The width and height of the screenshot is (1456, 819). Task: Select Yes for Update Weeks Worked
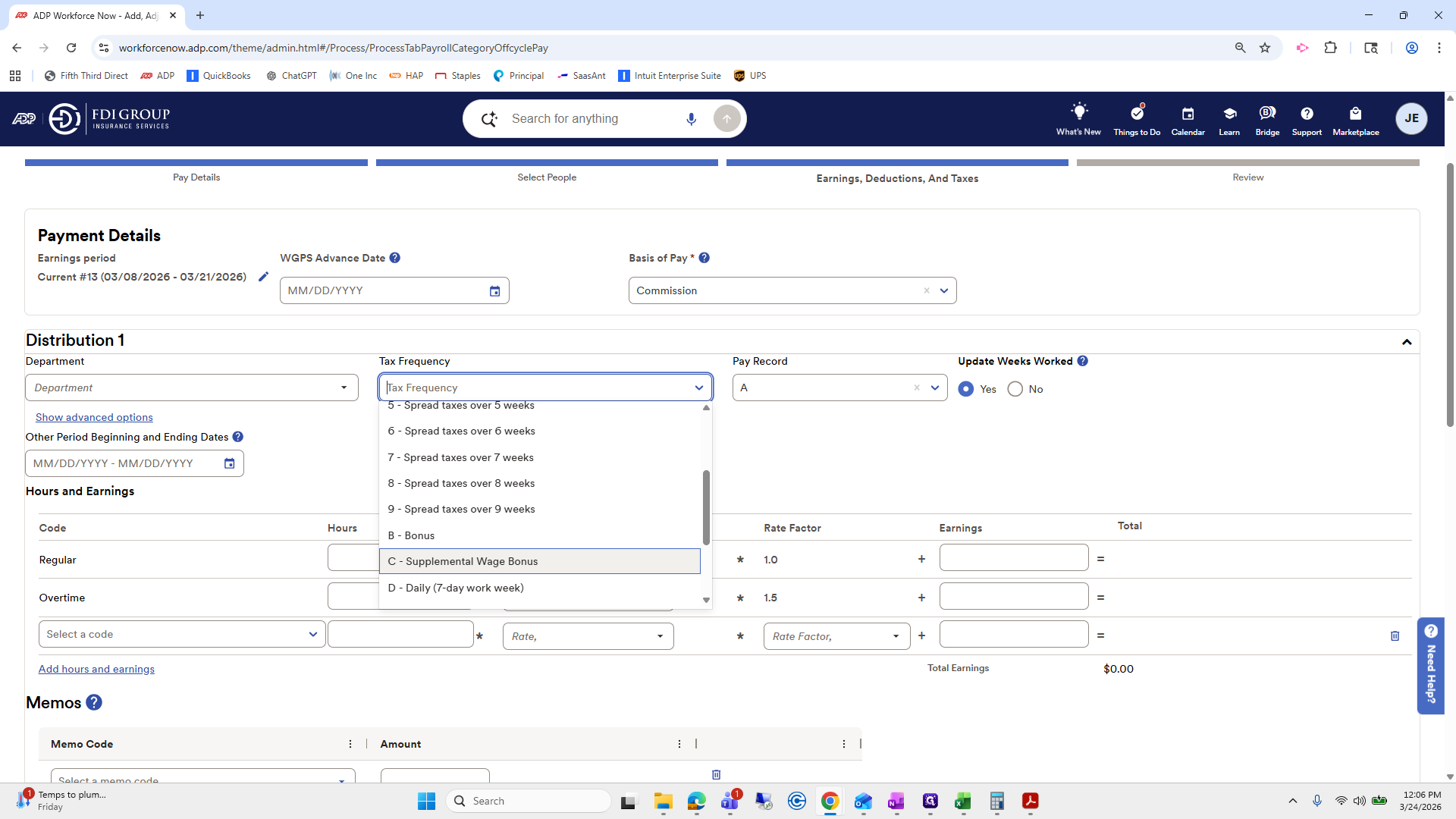coord(965,389)
